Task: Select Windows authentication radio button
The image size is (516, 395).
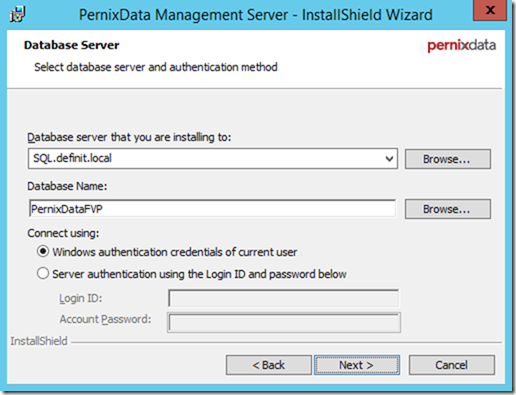Action: 43,252
